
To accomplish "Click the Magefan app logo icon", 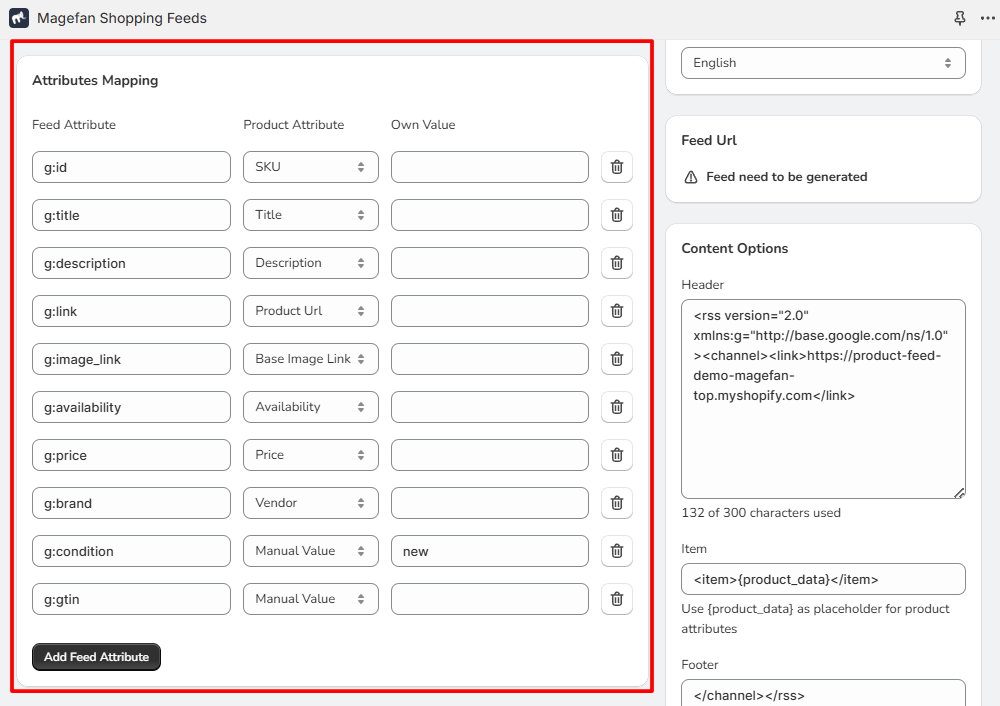I will (x=18, y=18).
